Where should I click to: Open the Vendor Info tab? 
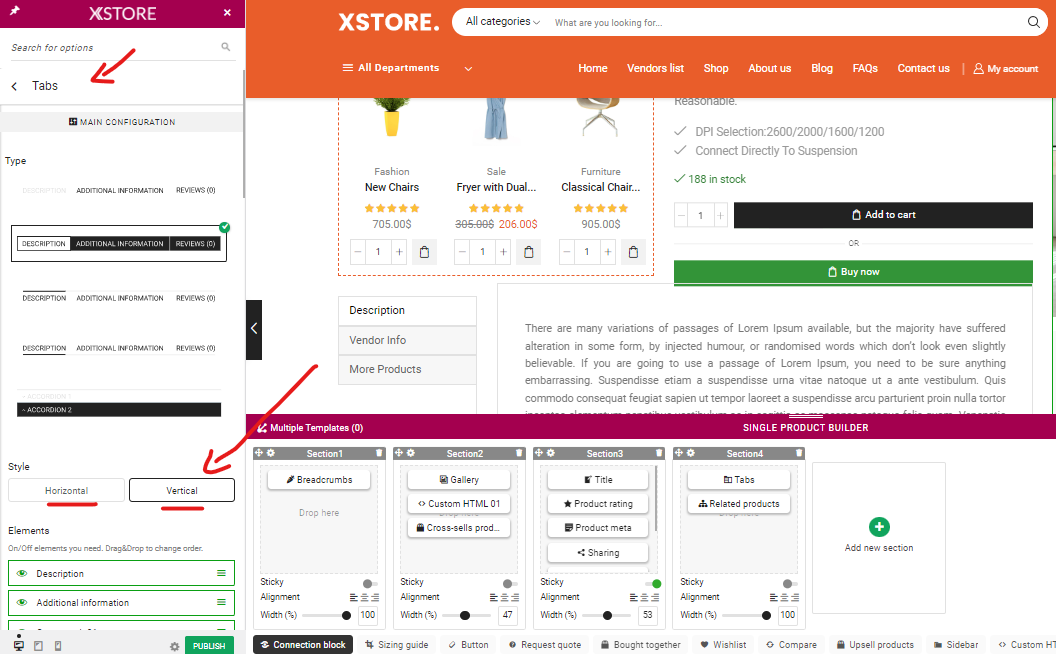point(407,340)
